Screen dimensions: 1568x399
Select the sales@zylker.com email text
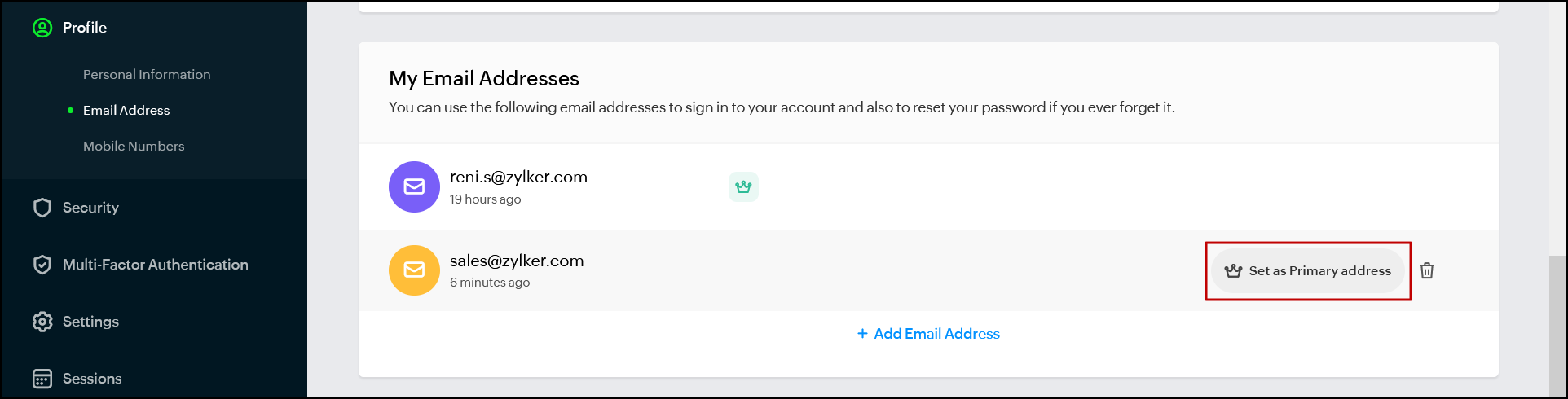(517, 261)
